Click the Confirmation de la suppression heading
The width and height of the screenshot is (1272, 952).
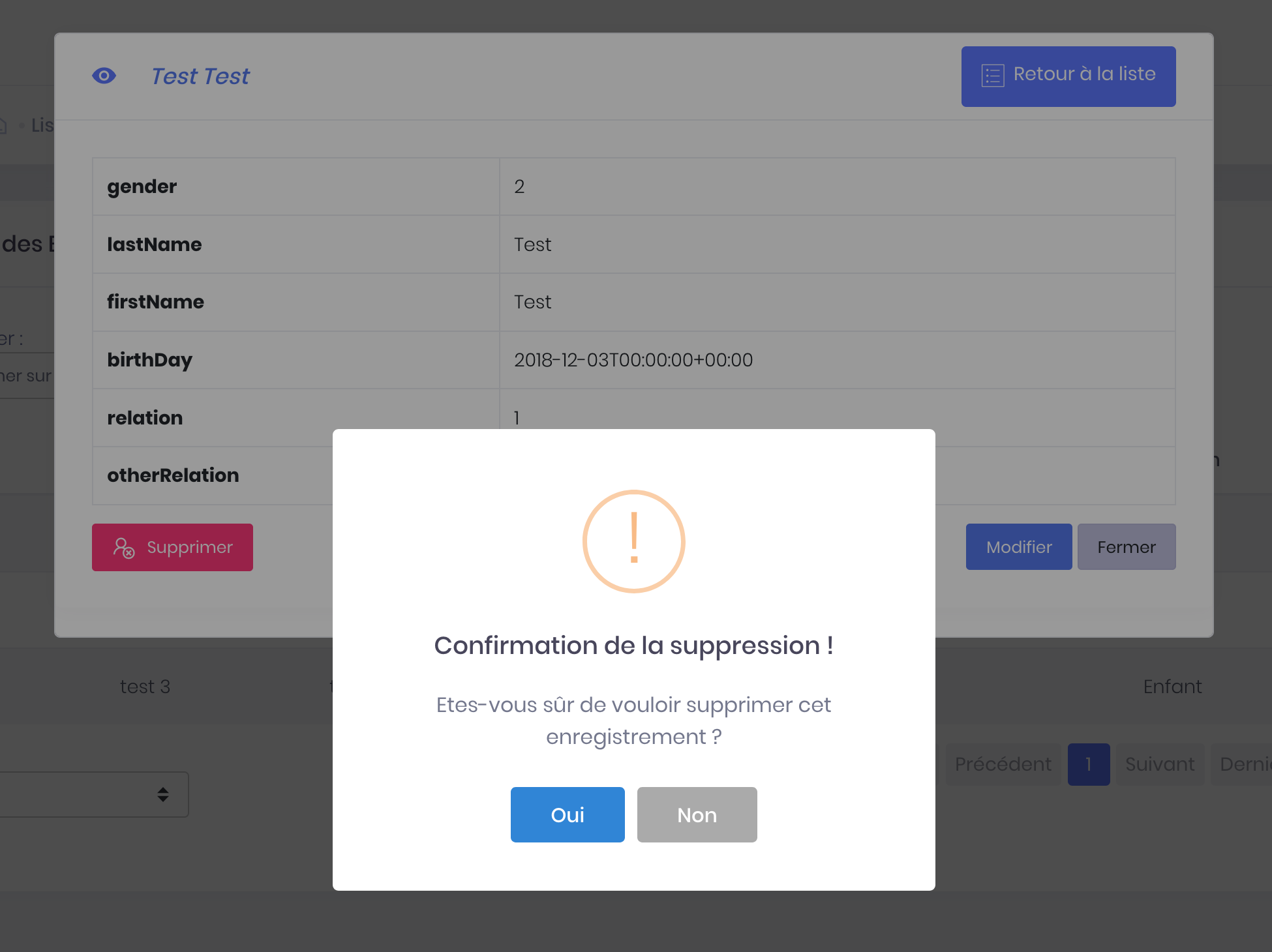tap(633, 646)
